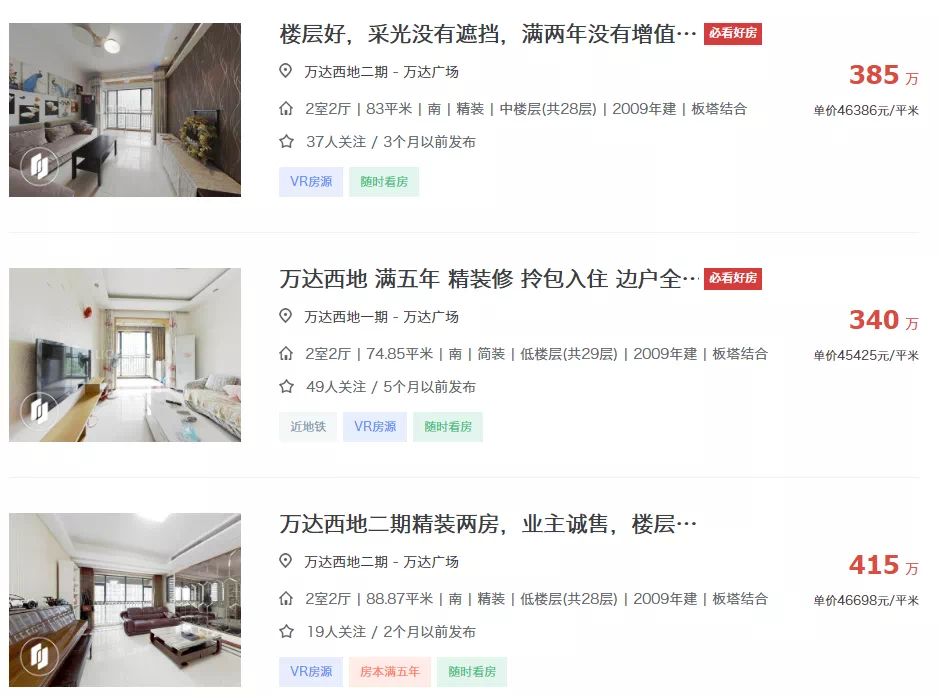939x696 pixels.
Task: Click the star follow icon beside 19人关注
Action: pyautogui.click(x=286, y=632)
